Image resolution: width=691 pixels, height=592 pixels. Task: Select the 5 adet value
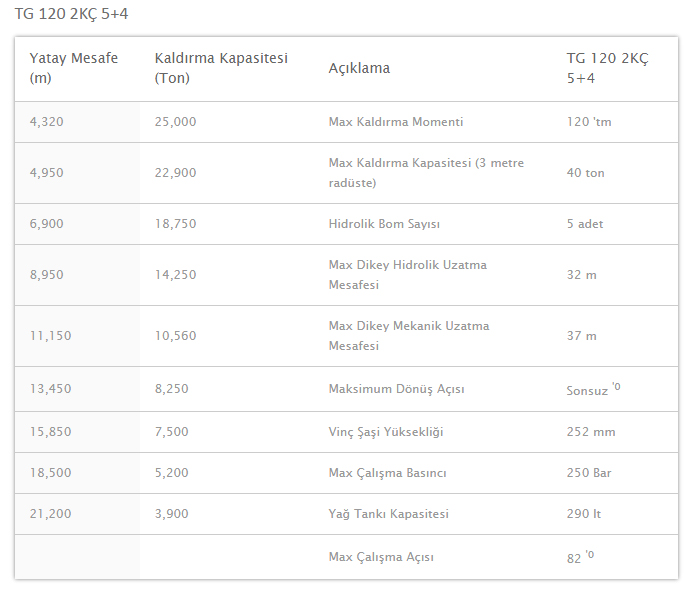(x=584, y=224)
